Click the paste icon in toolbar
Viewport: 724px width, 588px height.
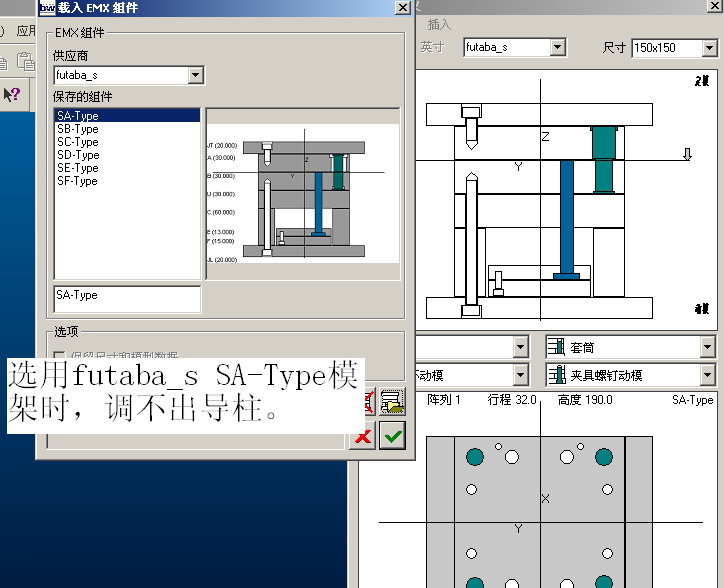tap(26, 61)
